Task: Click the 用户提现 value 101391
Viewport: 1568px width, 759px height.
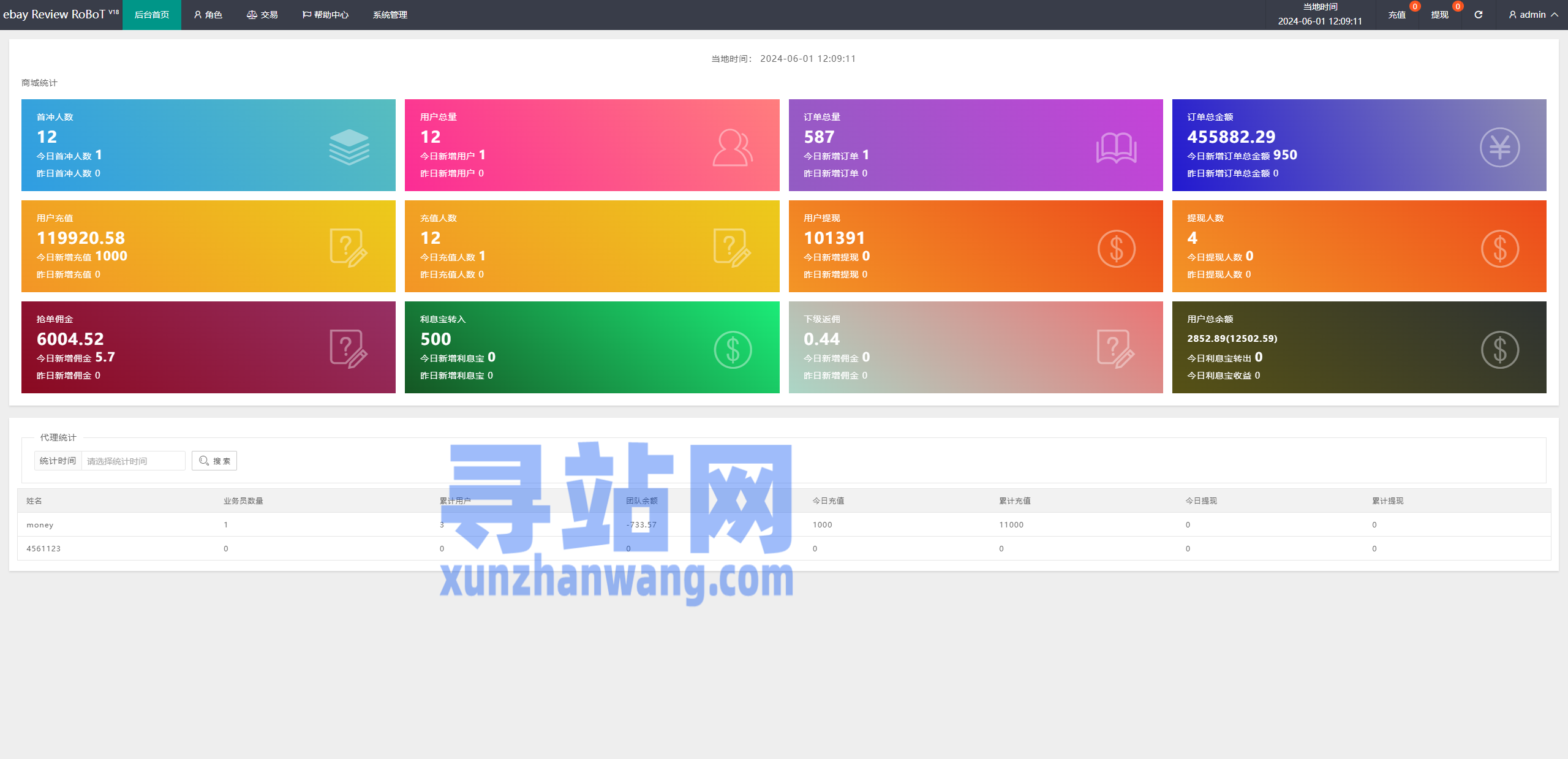Action: [834, 238]
